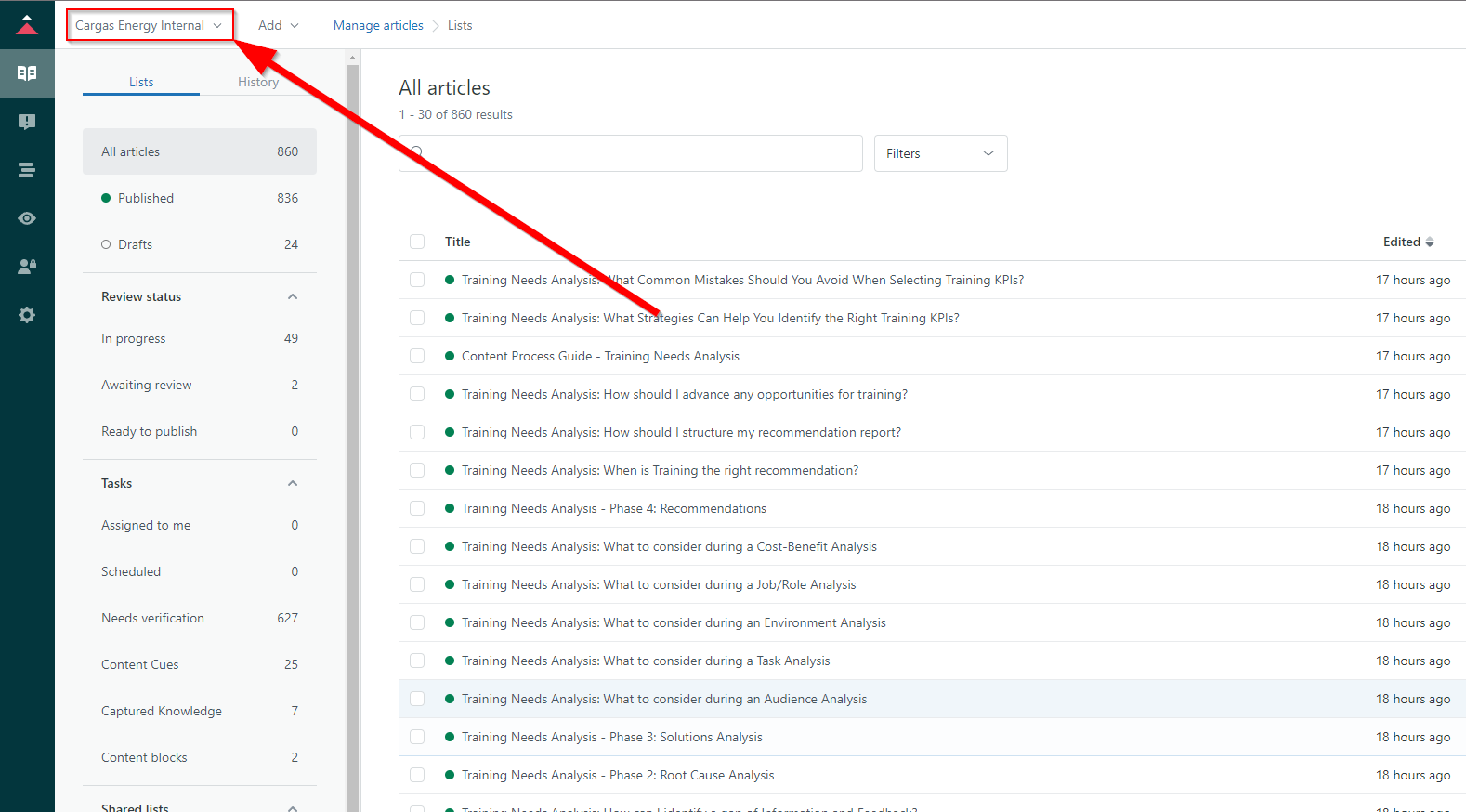Open article on Phase 3: Solutions Analysis
1466x812 pixels.
coord(611,737)
